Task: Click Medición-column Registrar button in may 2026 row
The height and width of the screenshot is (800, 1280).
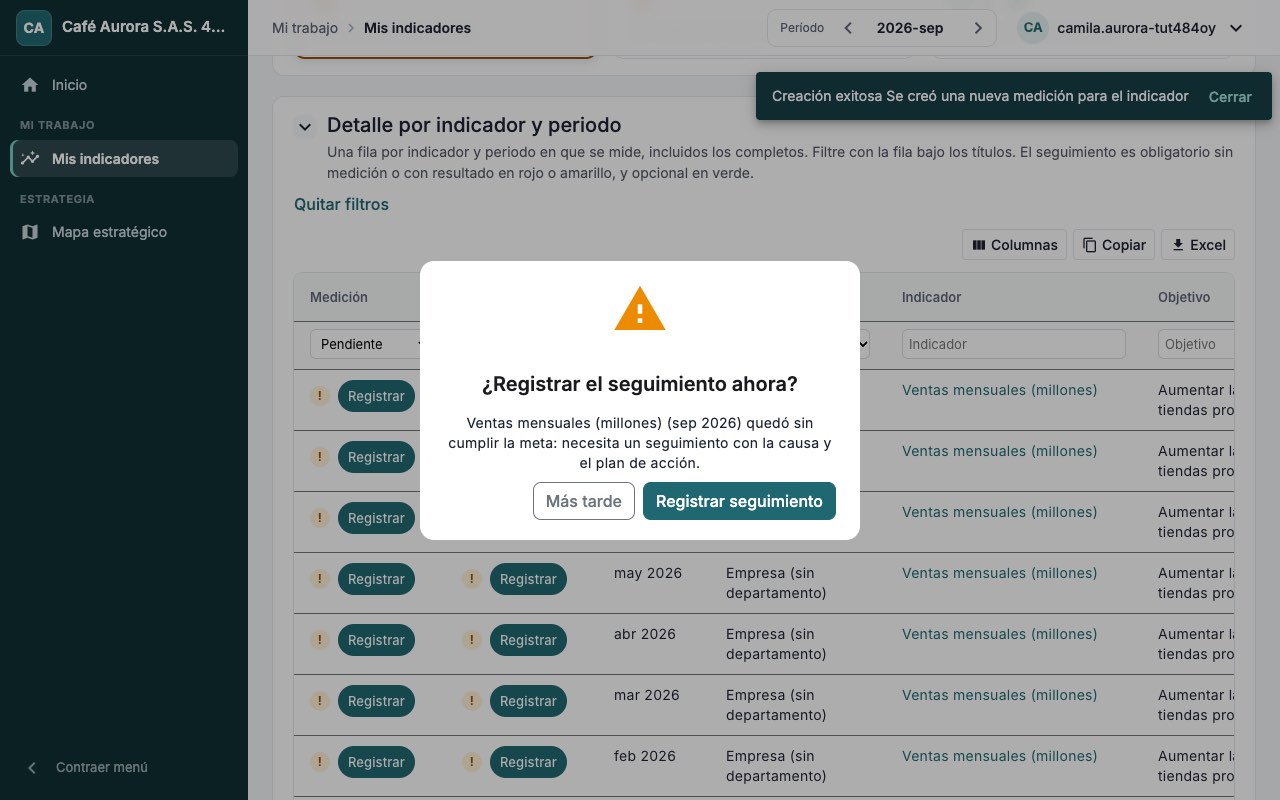Action: [x=376, y=579]
